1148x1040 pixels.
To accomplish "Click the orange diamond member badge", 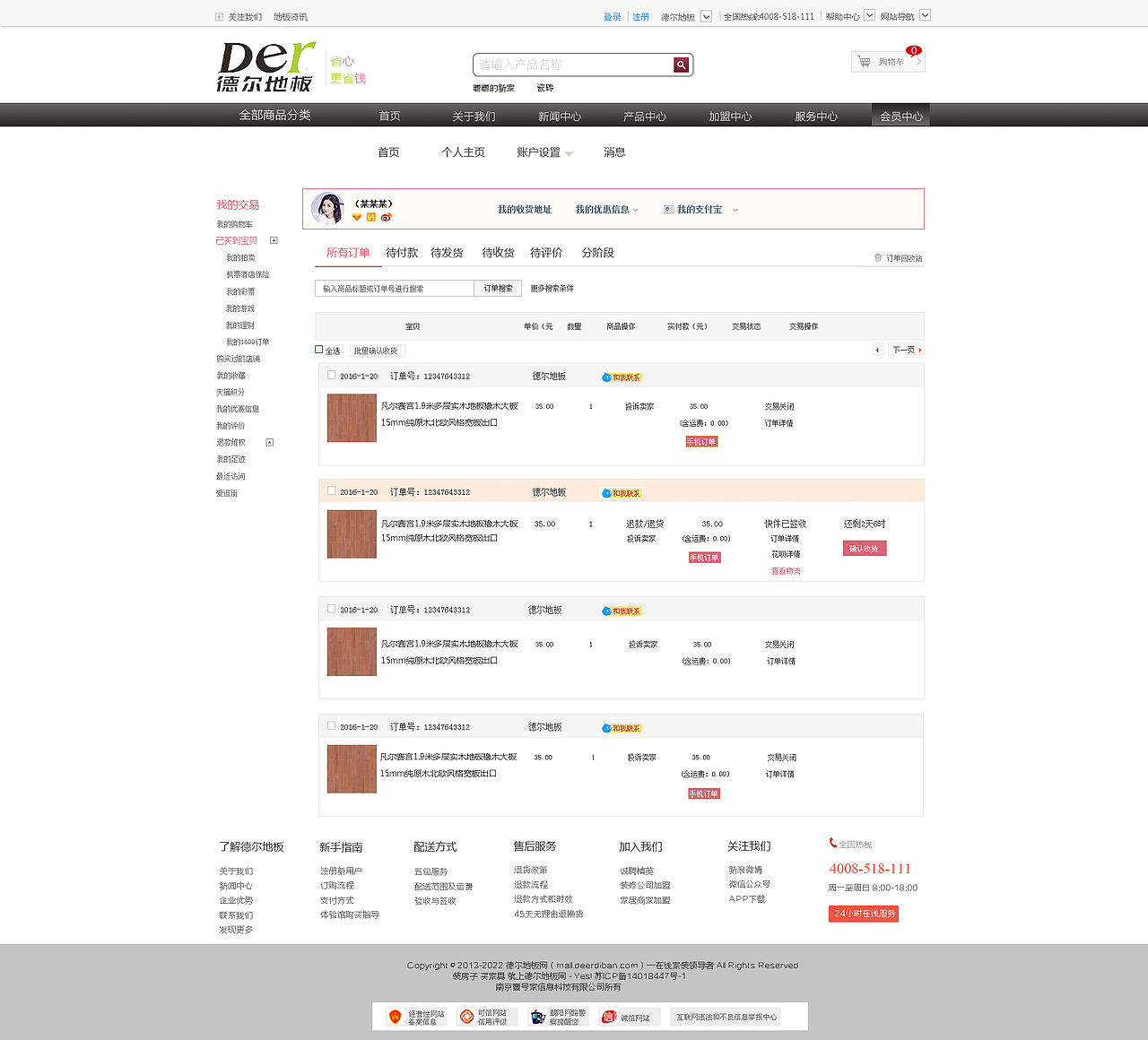I will [x=357, y=217].
